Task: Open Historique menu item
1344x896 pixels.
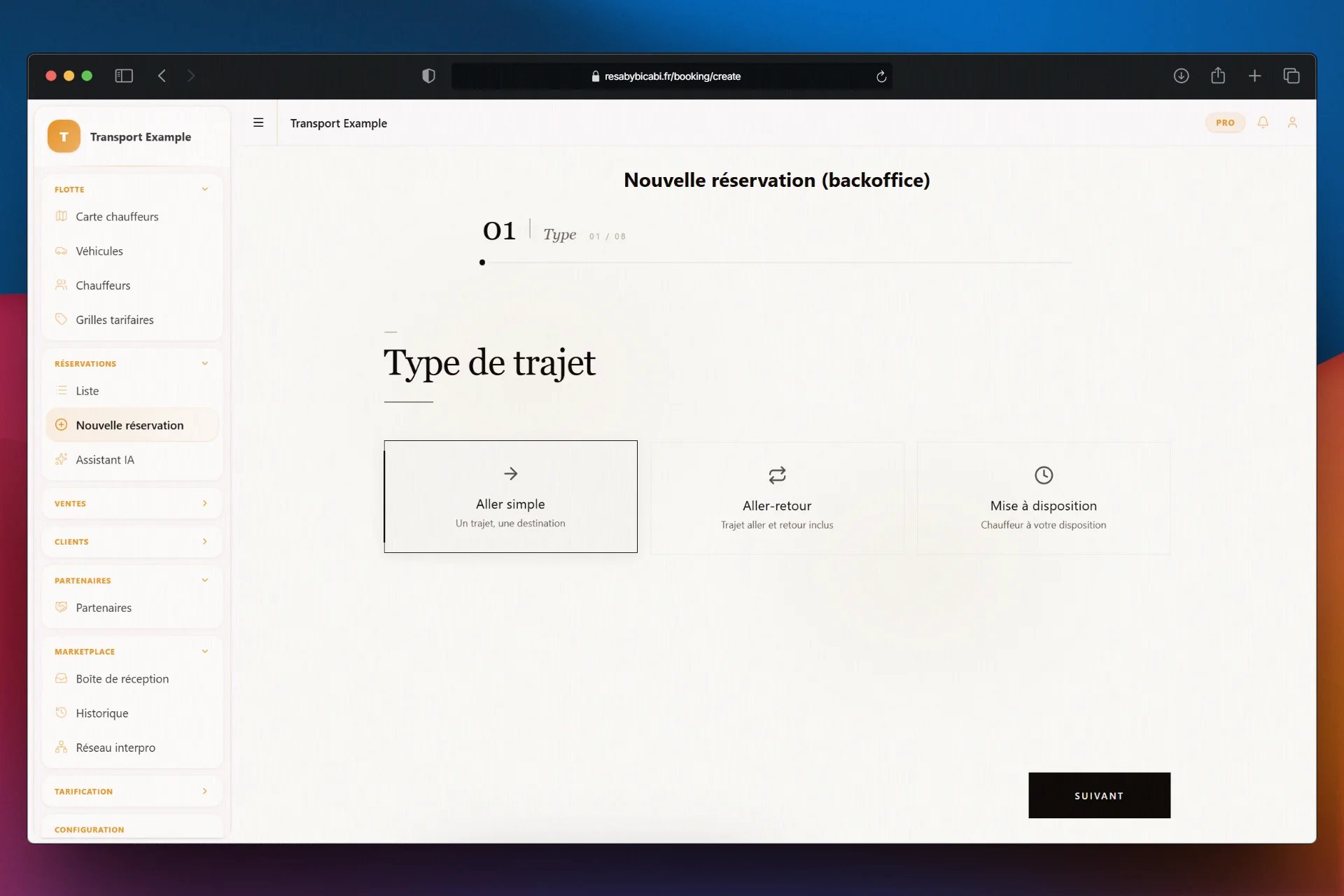Action: (132, 713)
